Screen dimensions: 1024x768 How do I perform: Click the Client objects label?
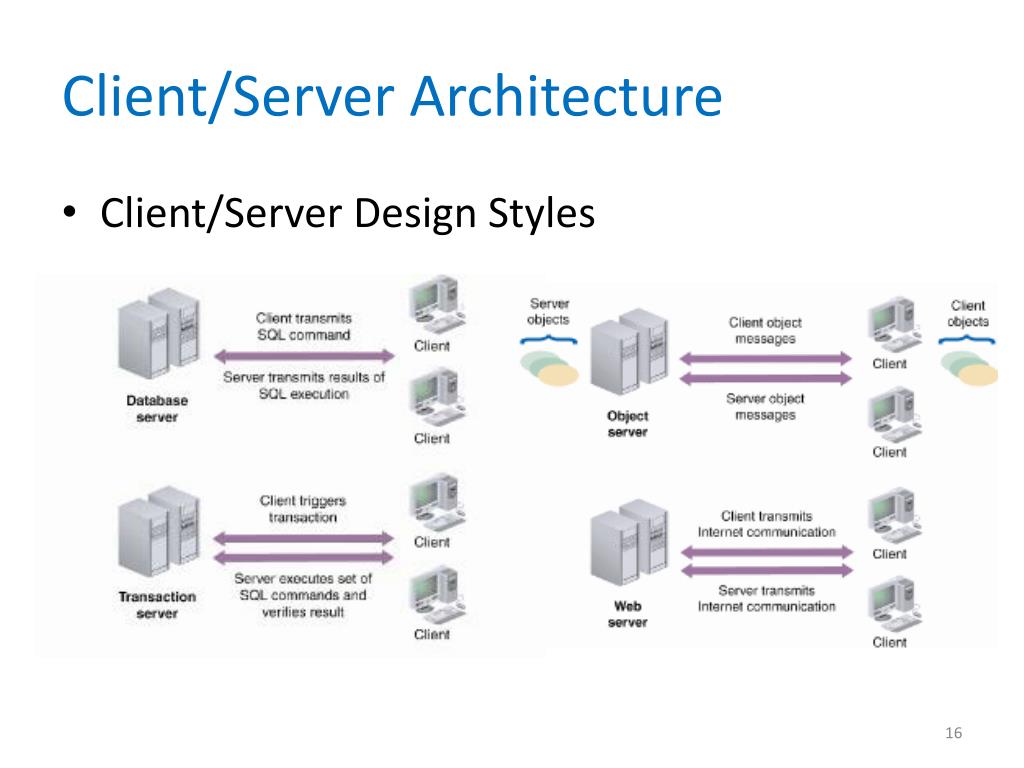(968, 313)
